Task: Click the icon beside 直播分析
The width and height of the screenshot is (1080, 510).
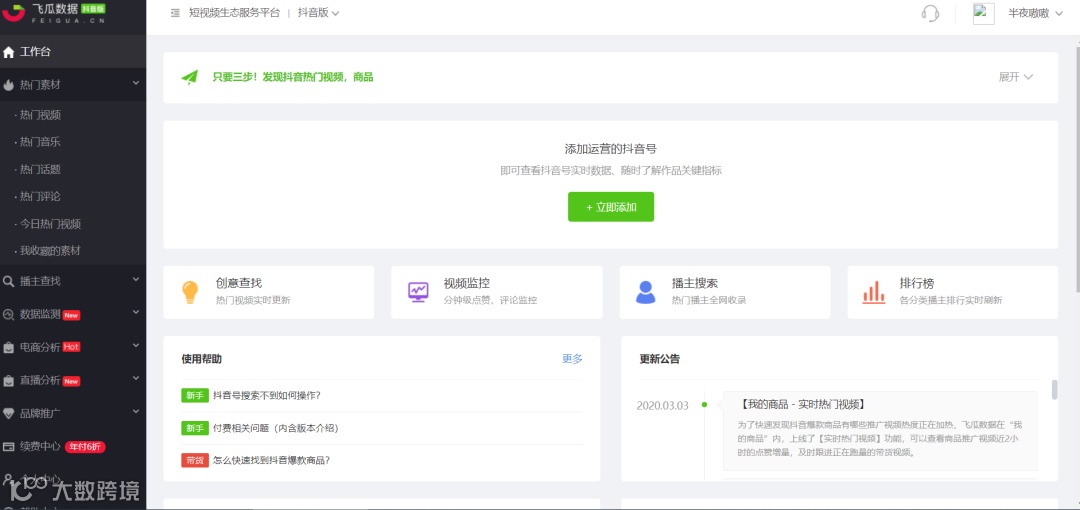Action: 9,380
